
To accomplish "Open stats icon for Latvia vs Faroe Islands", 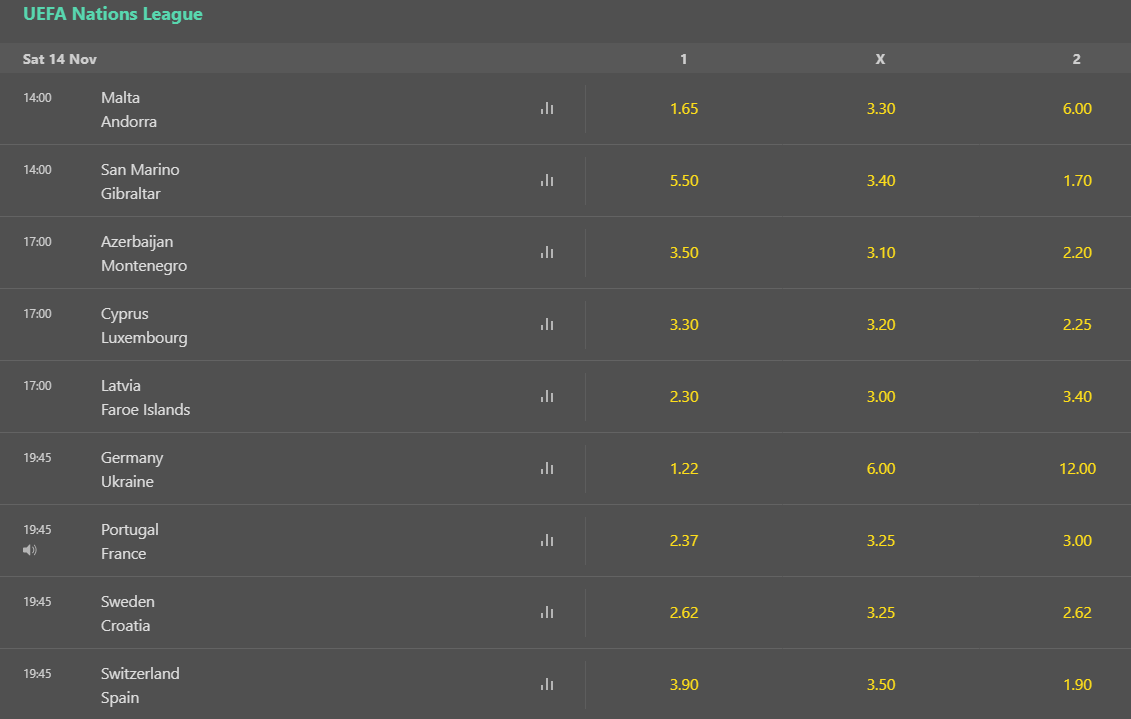I will point(547,397).
